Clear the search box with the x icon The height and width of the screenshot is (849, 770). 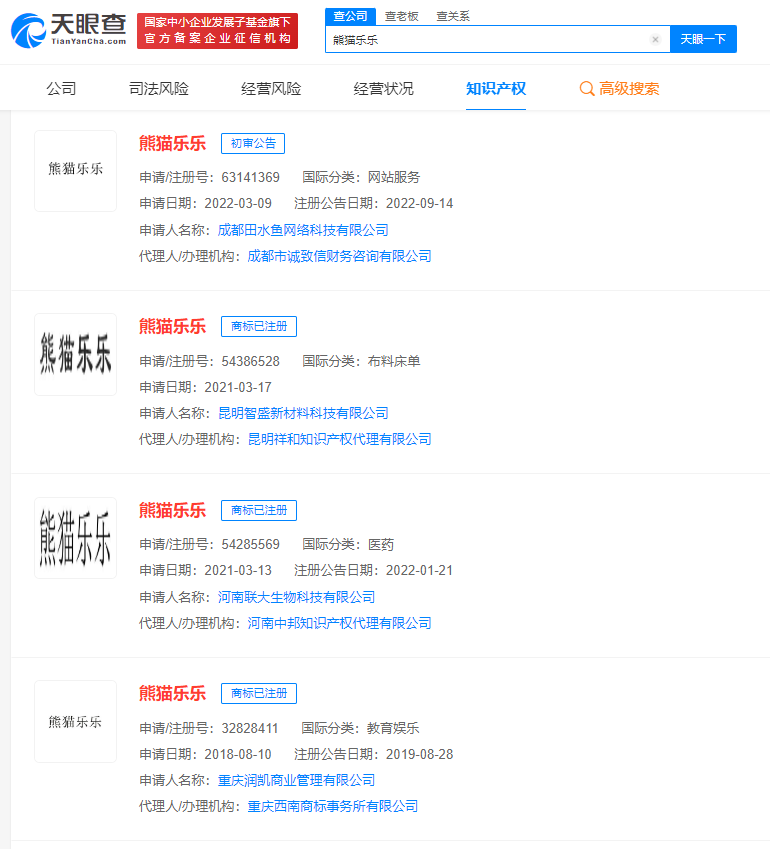655,40
